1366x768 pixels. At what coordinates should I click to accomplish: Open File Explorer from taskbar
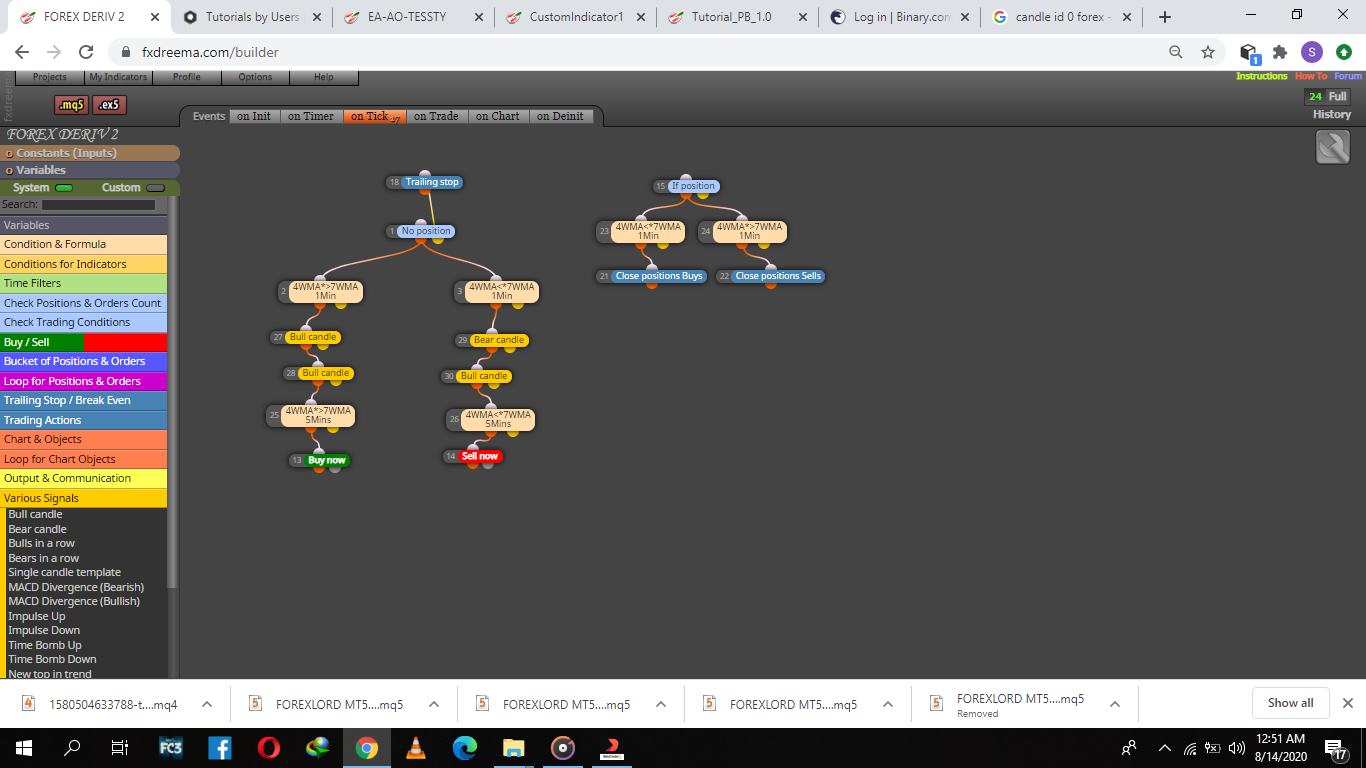(514, 747)
